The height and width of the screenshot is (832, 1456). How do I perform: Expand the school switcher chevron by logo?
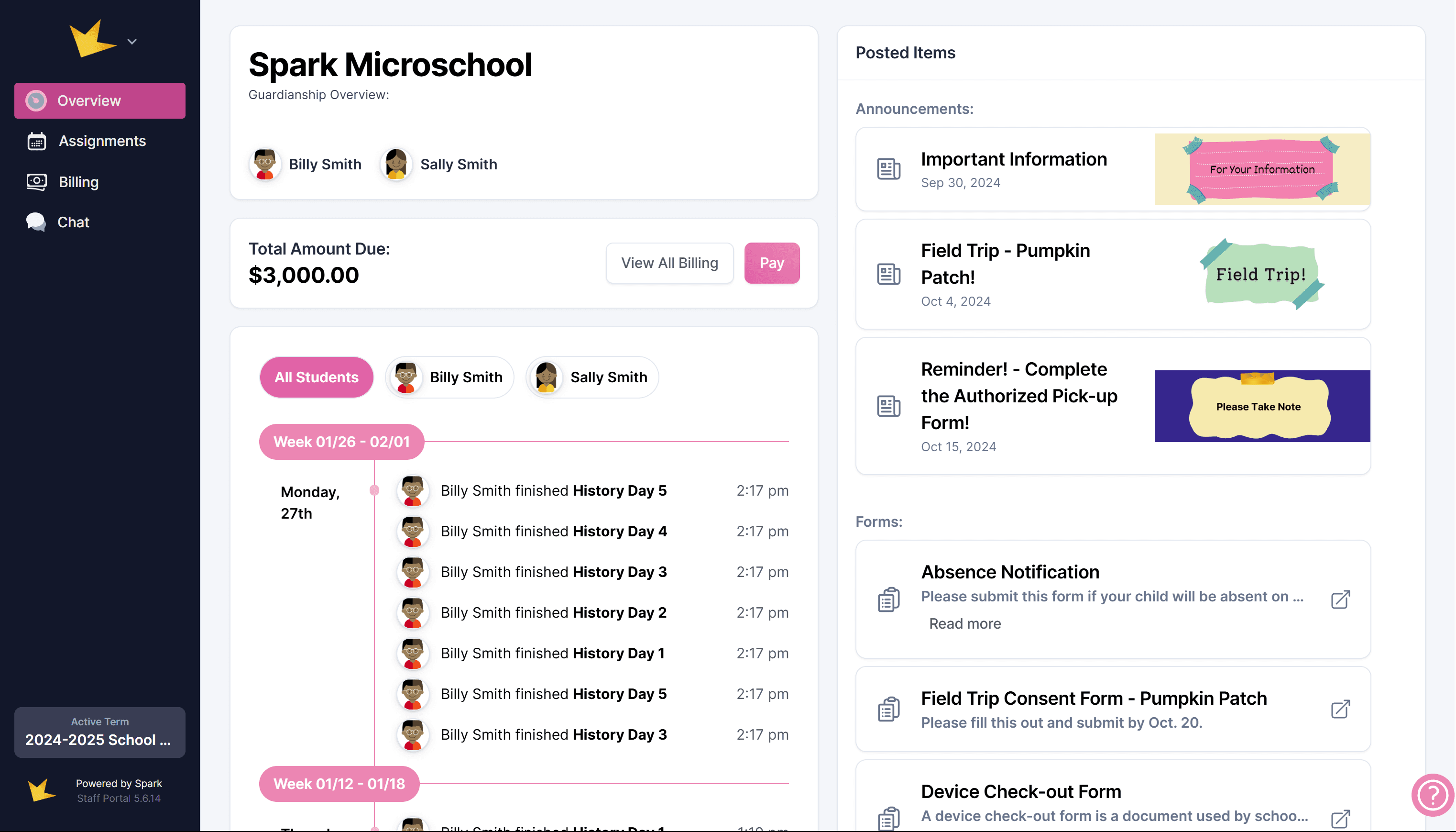tap(132, 42)
